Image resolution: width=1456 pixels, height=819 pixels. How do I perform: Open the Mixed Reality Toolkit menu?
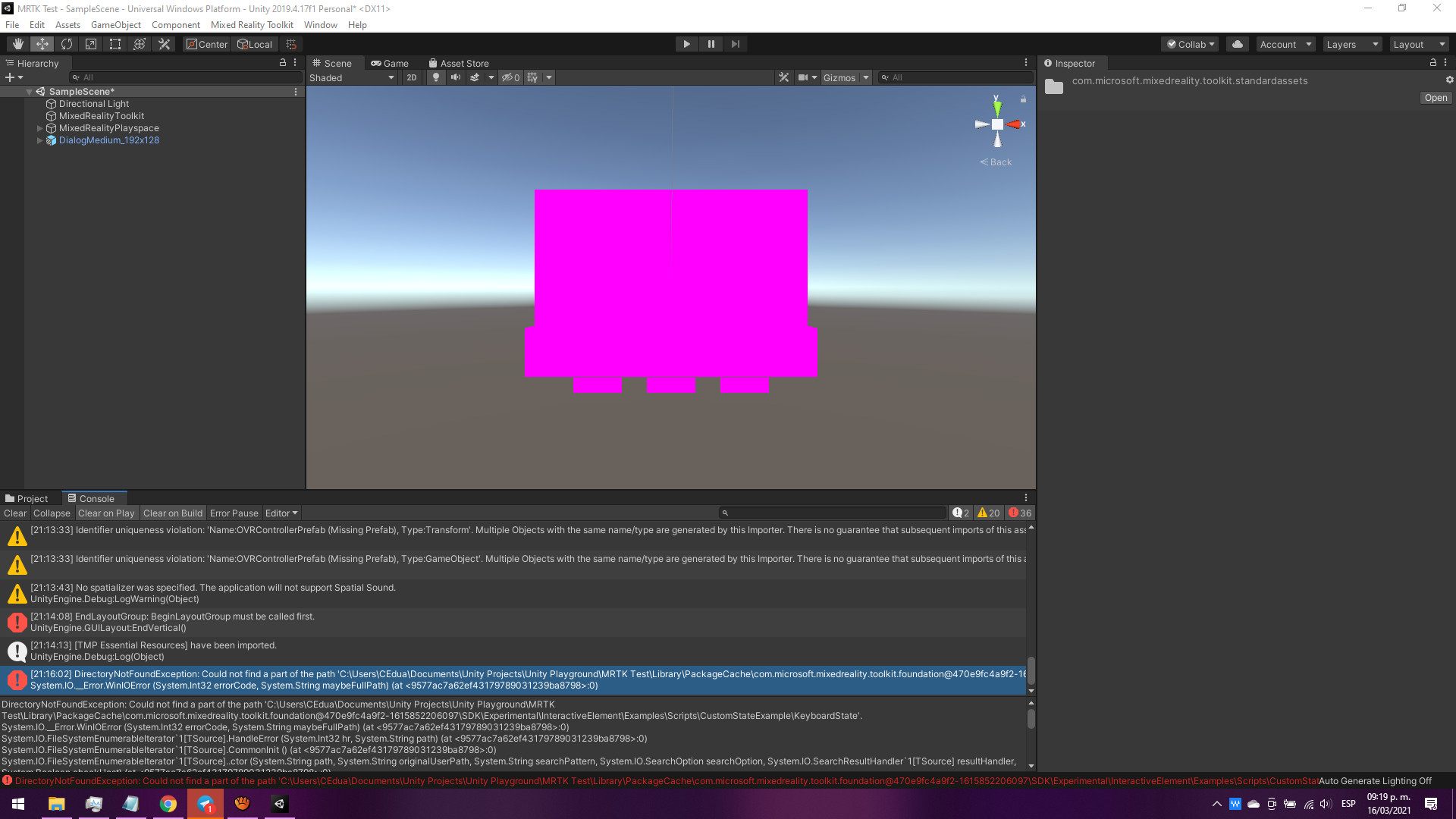coord(252,24)
